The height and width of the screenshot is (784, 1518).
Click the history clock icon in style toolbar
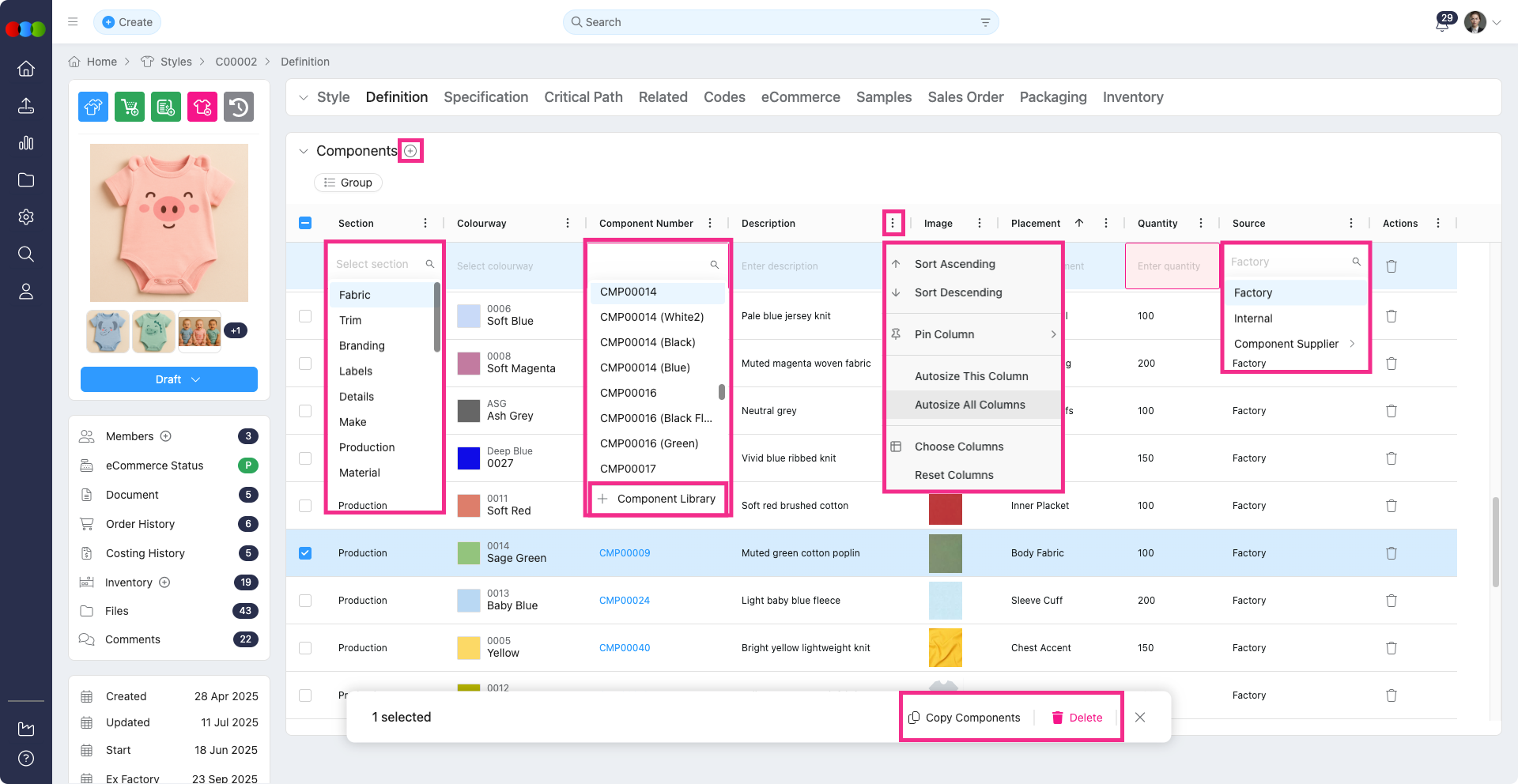pos(239,107)
